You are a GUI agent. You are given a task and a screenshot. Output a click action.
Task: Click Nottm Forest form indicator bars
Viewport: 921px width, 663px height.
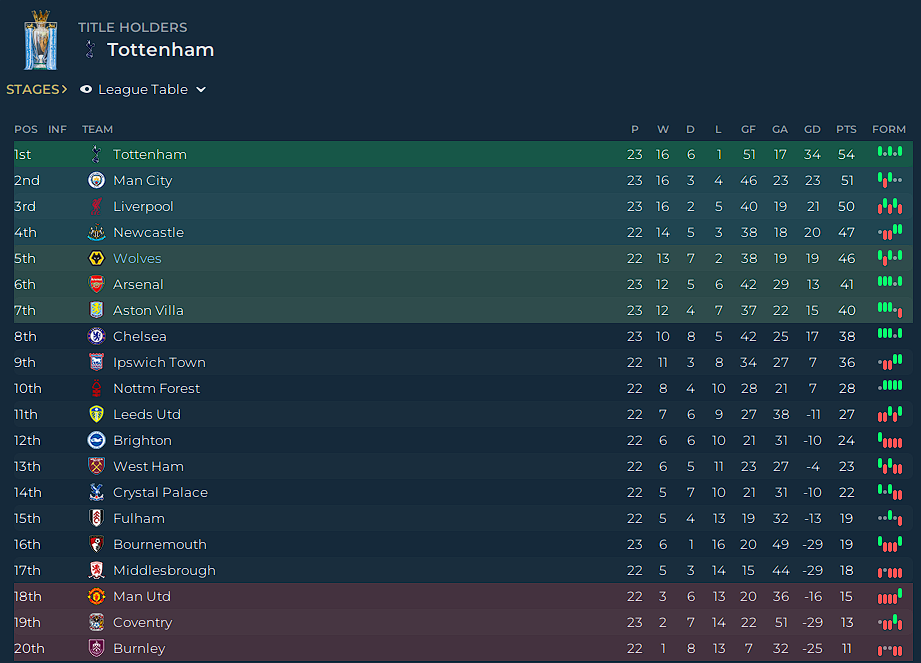click(x=889, y=386)
